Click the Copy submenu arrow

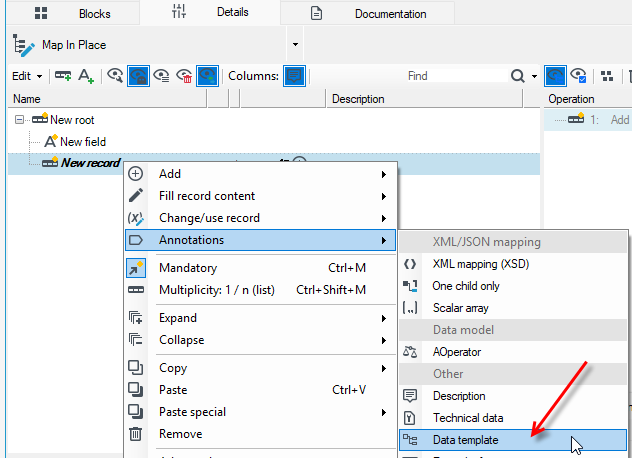(384, 368)
